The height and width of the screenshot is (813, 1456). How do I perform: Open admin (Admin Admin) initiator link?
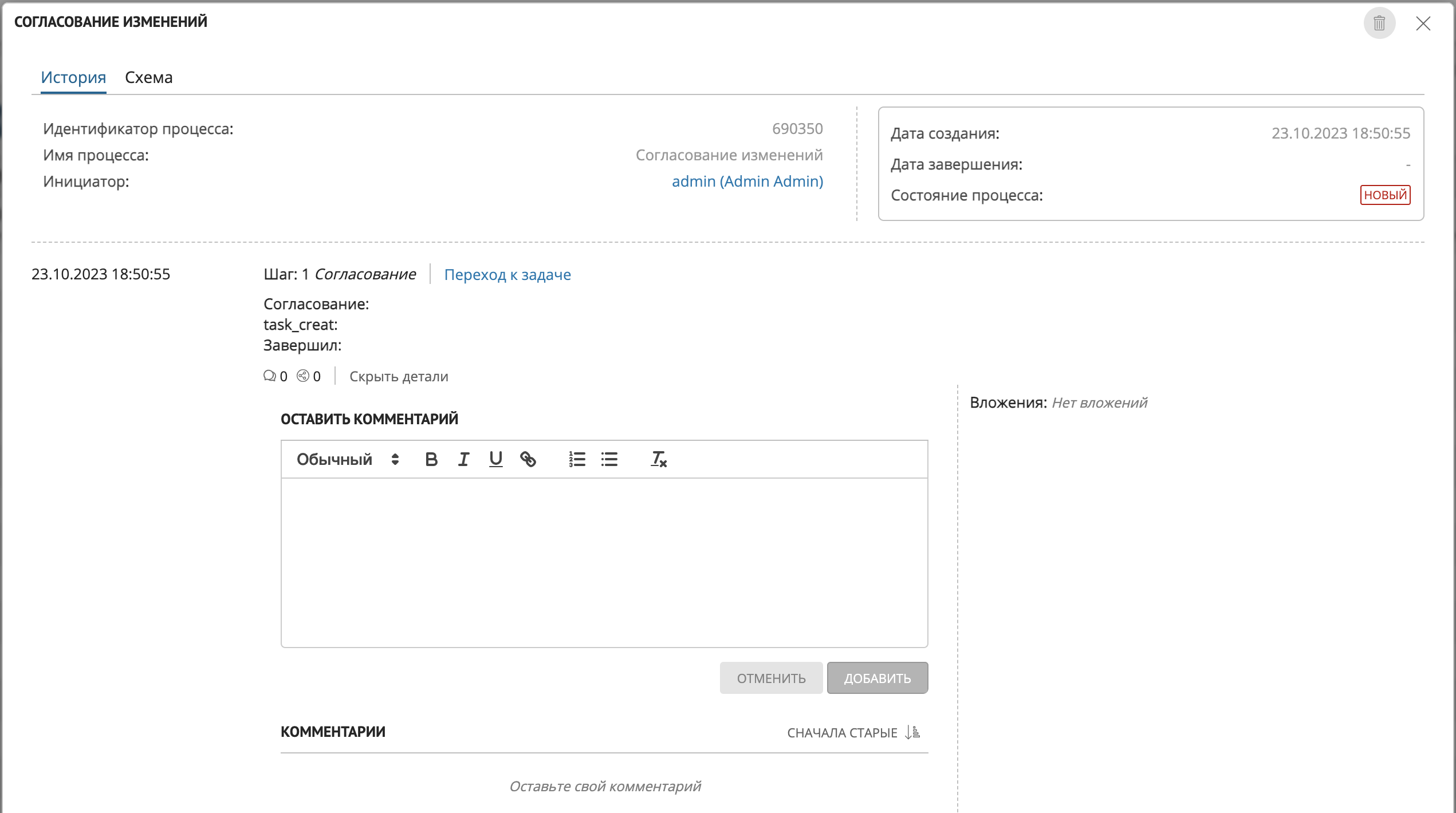point(747,181)
